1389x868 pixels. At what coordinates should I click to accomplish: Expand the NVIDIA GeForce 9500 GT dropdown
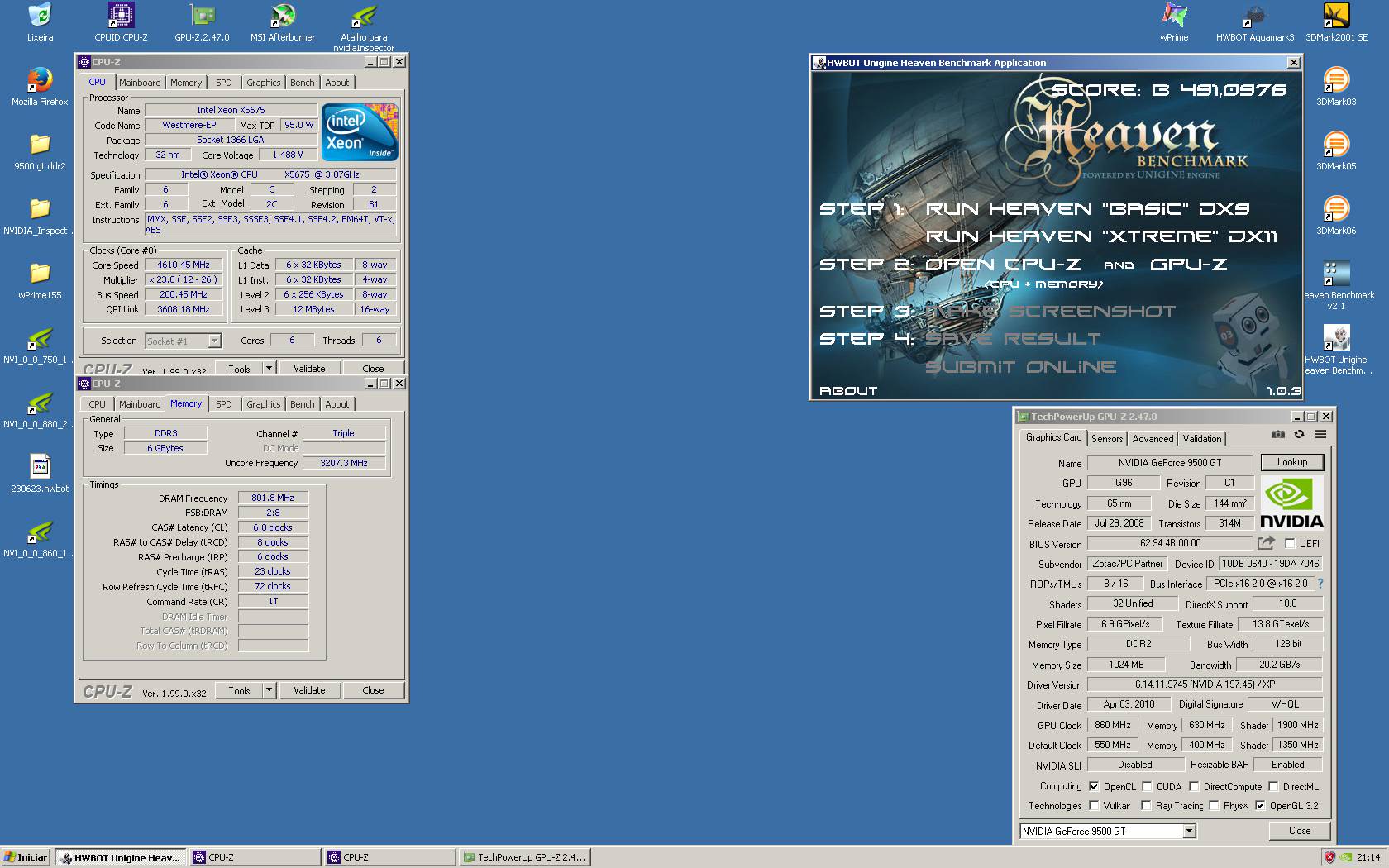tap(1189, 832)
